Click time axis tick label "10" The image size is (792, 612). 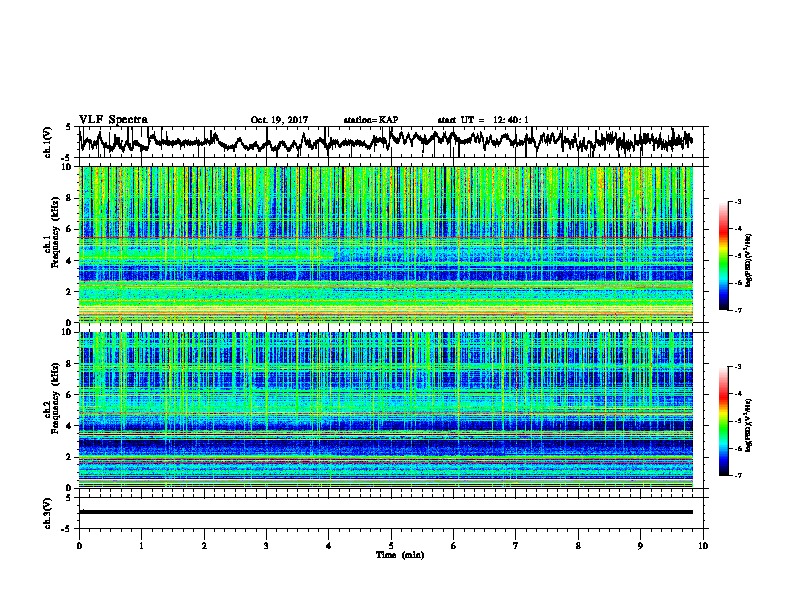[x=703, y=546]
